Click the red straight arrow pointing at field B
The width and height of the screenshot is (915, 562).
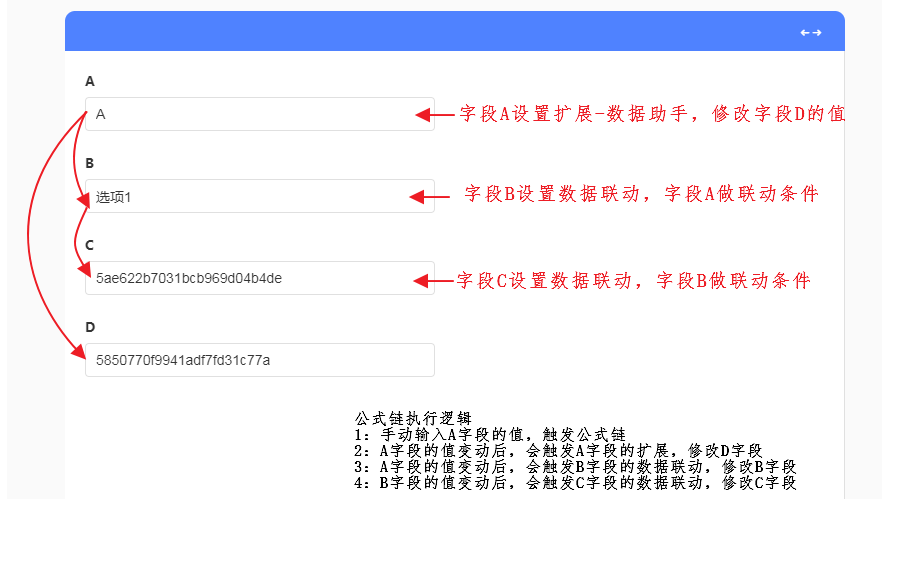(430, 198)
